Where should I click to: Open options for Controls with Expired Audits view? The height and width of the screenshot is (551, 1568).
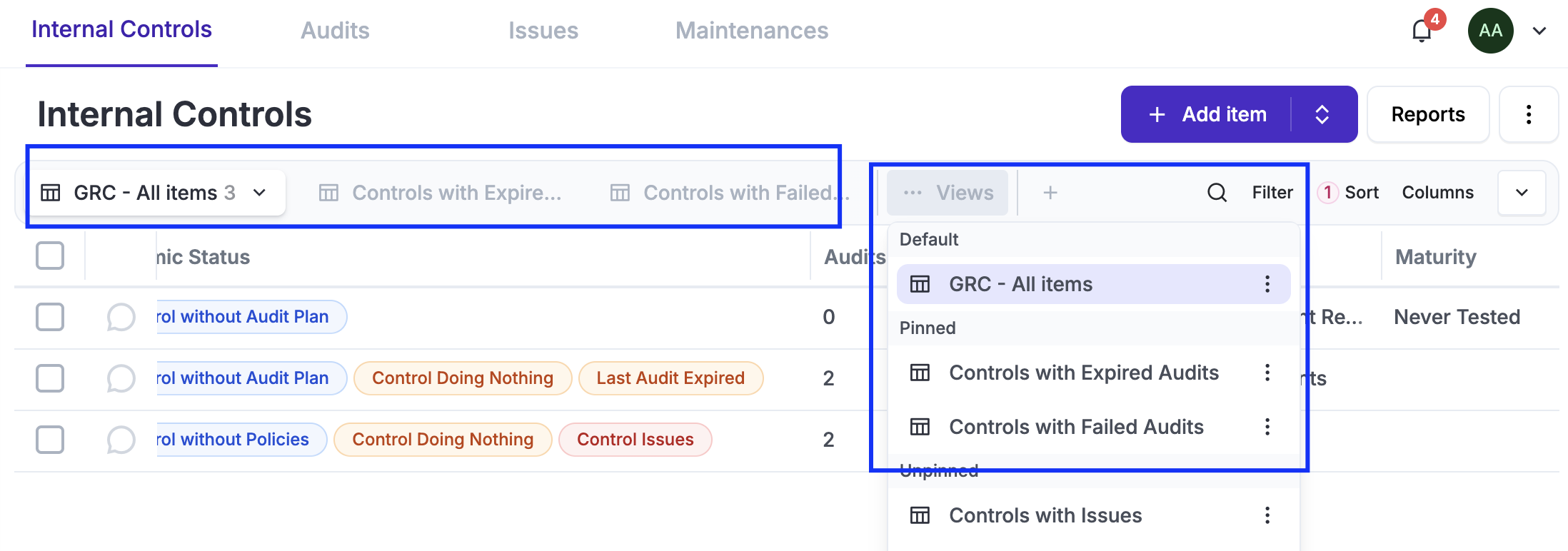point(1267,373)
